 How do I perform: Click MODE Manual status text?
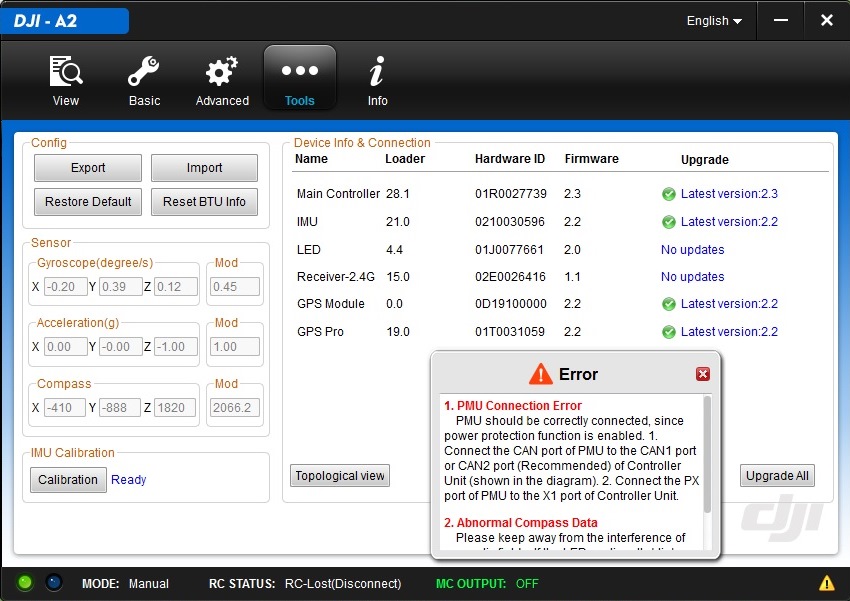click(x=125, y=583)
